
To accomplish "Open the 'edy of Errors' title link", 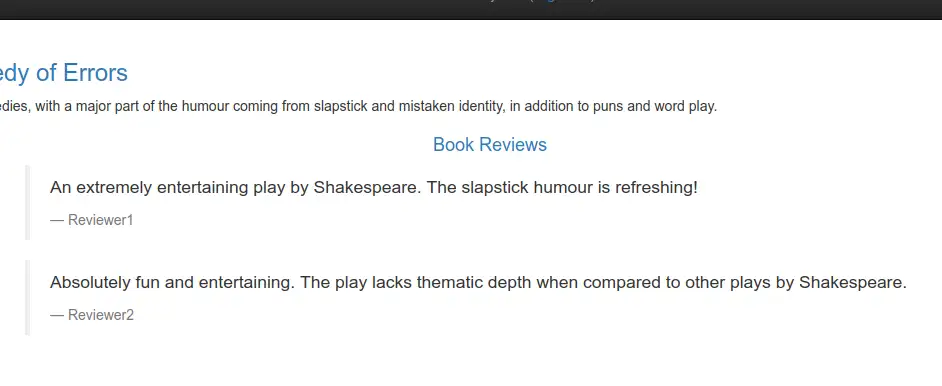I will point(64,73).
